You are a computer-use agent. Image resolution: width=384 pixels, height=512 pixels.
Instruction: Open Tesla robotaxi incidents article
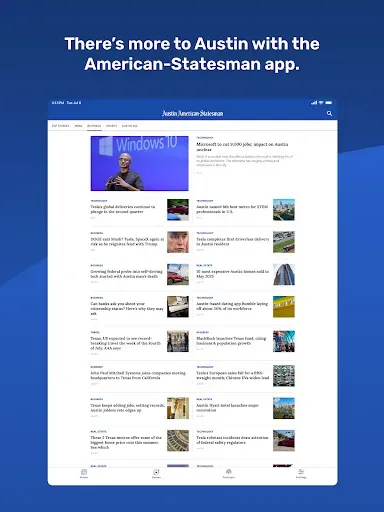click(232, 440)
